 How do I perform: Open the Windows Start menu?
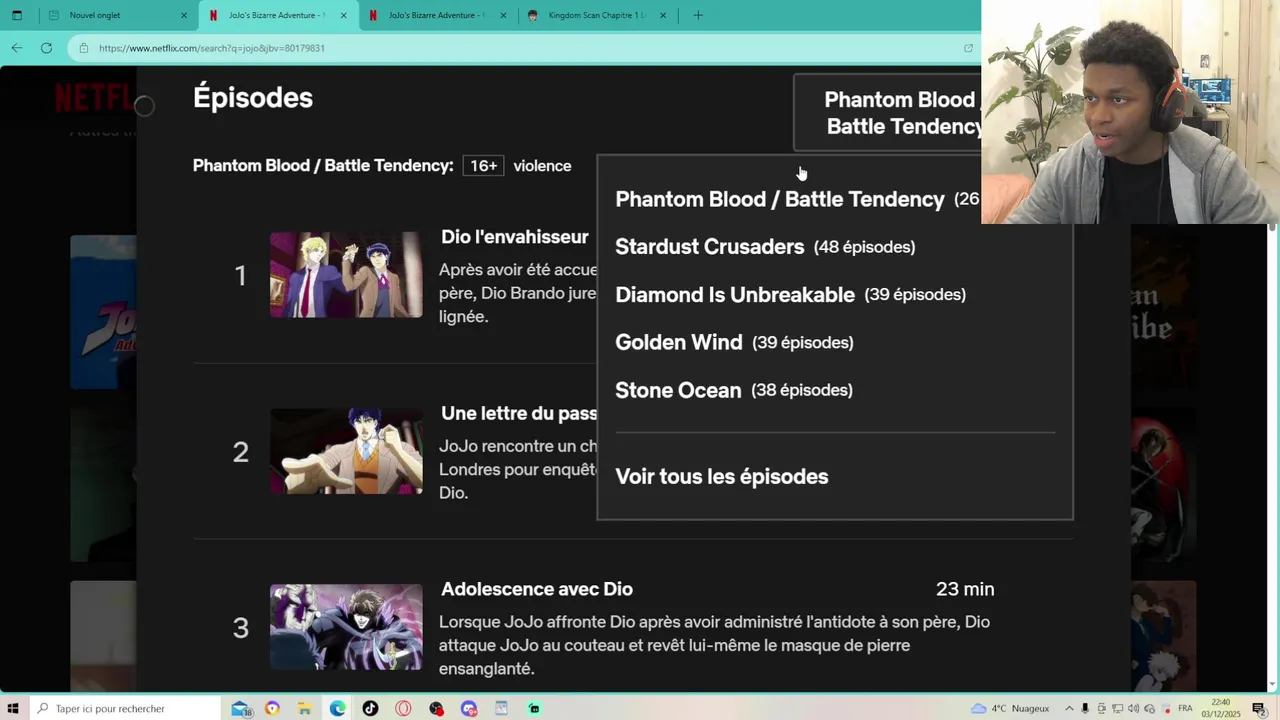pos(13,708)
